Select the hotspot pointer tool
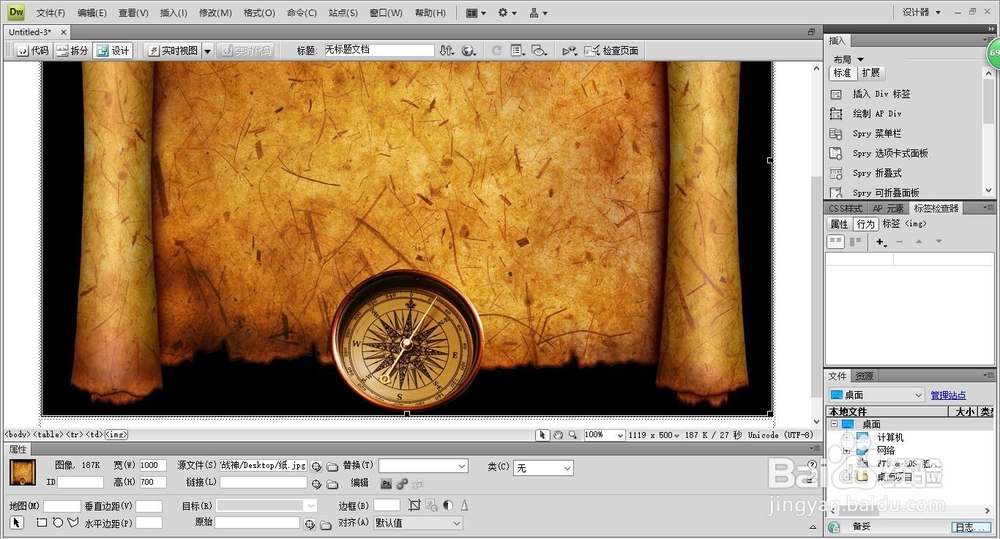Screen dimensions: 1000x539 click(17, 522)
